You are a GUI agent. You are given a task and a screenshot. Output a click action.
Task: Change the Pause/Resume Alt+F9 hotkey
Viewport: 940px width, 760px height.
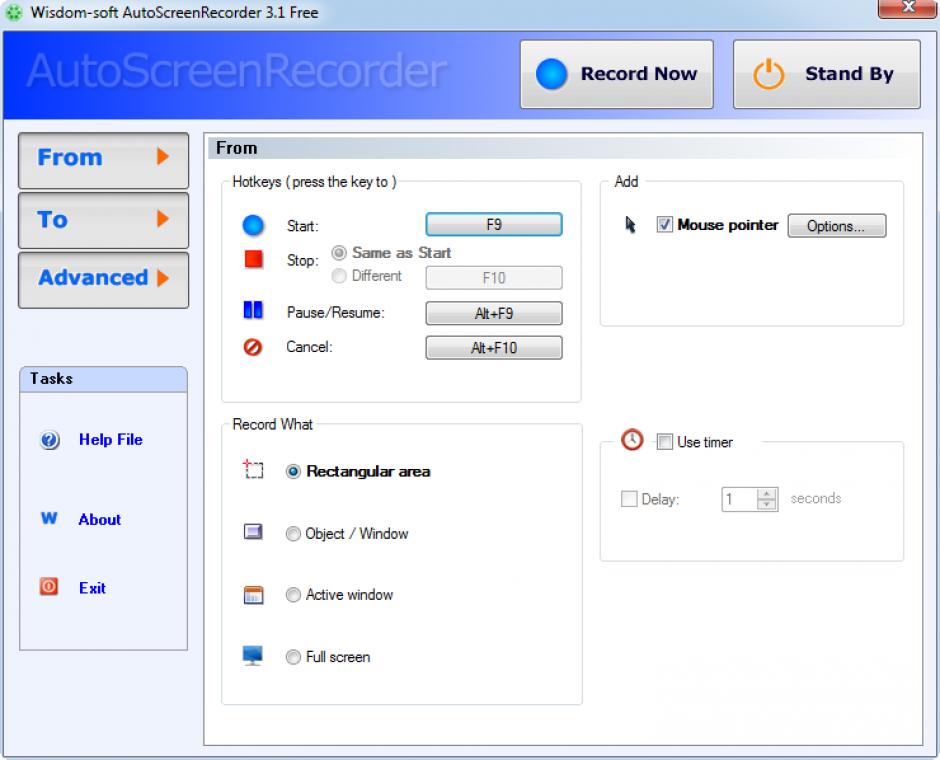point(494,313)
